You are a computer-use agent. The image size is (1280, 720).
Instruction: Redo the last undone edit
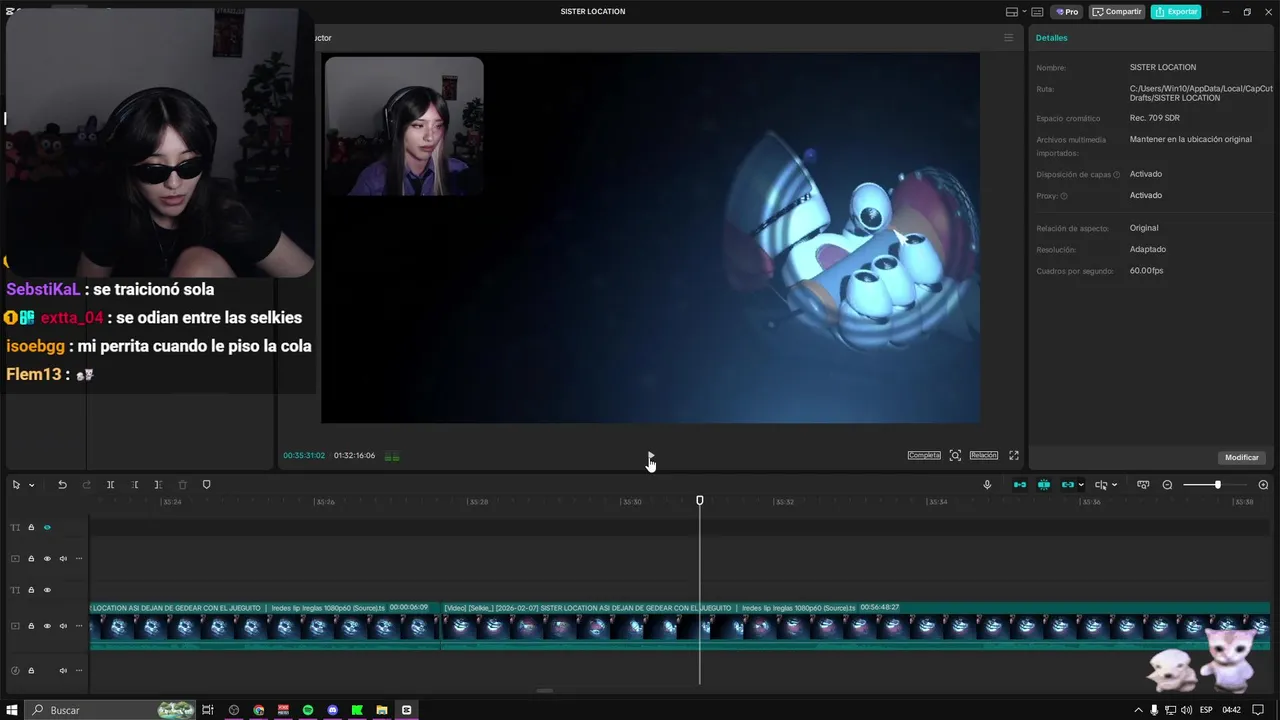[x=86, y=485]
